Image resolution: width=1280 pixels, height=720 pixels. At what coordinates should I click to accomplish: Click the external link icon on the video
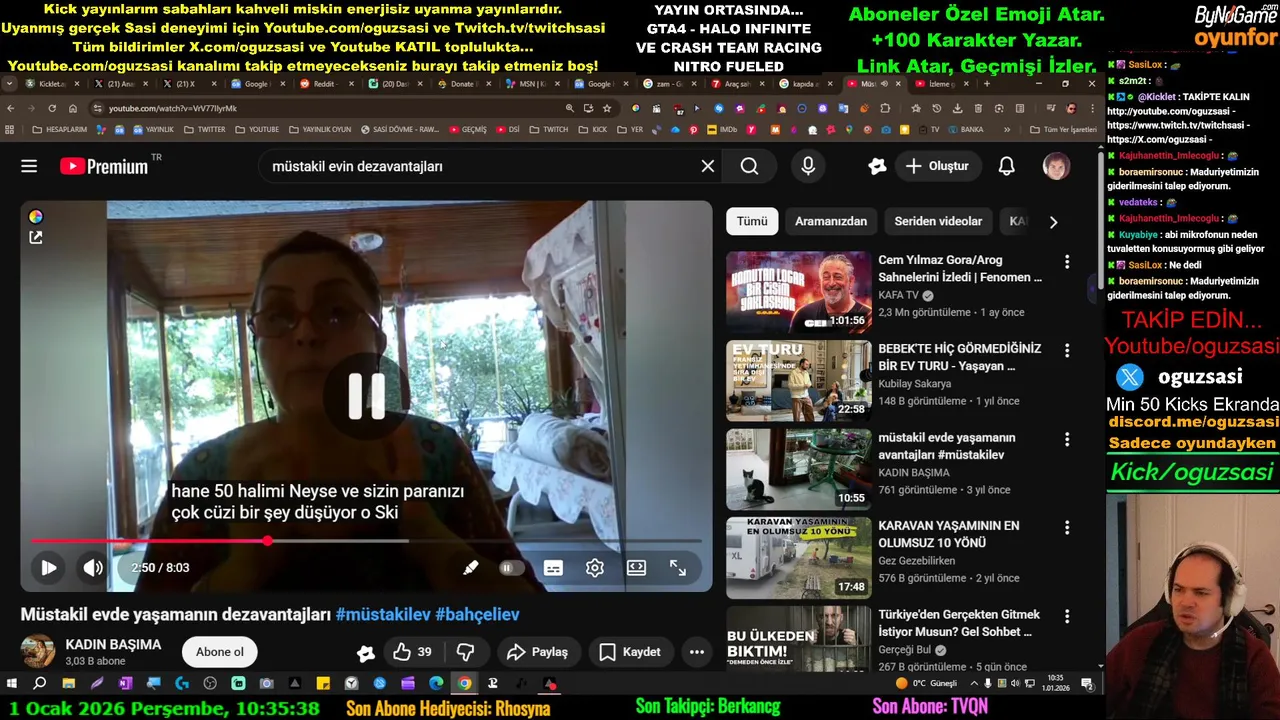(36, 237)
